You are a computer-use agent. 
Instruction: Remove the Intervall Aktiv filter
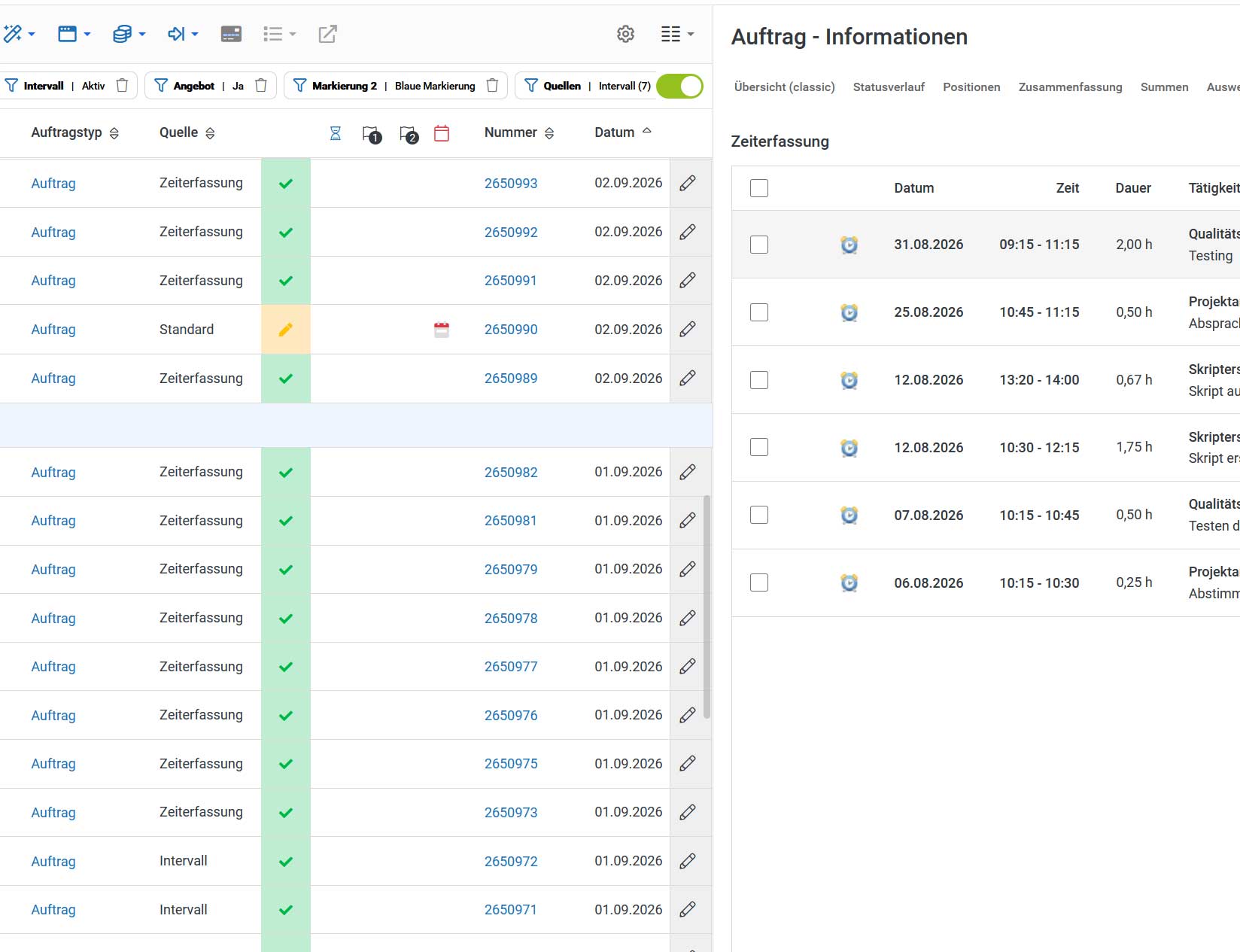[x=122, y=86]
